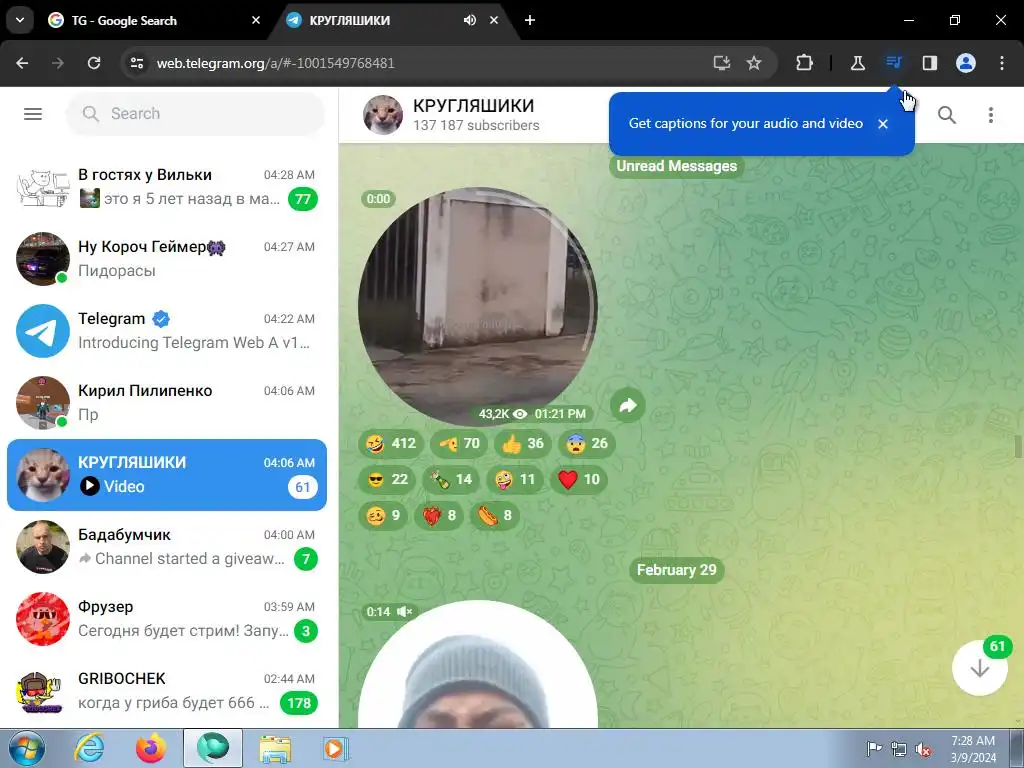Open chat Фрузер

(167, 618)
